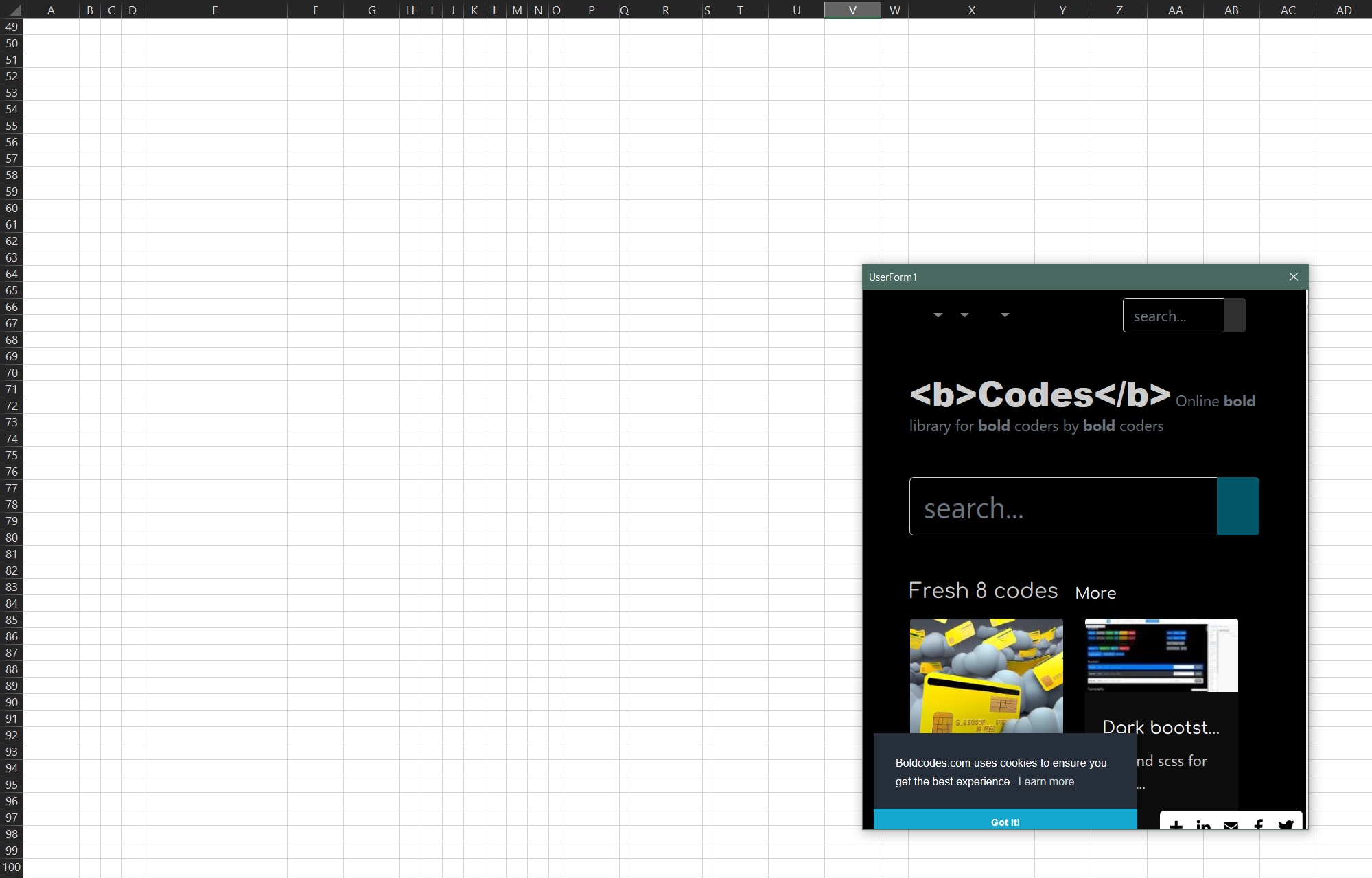The image size is (1372, 878).
Task: Open the Learn more cookie link
Action: 1045,781
